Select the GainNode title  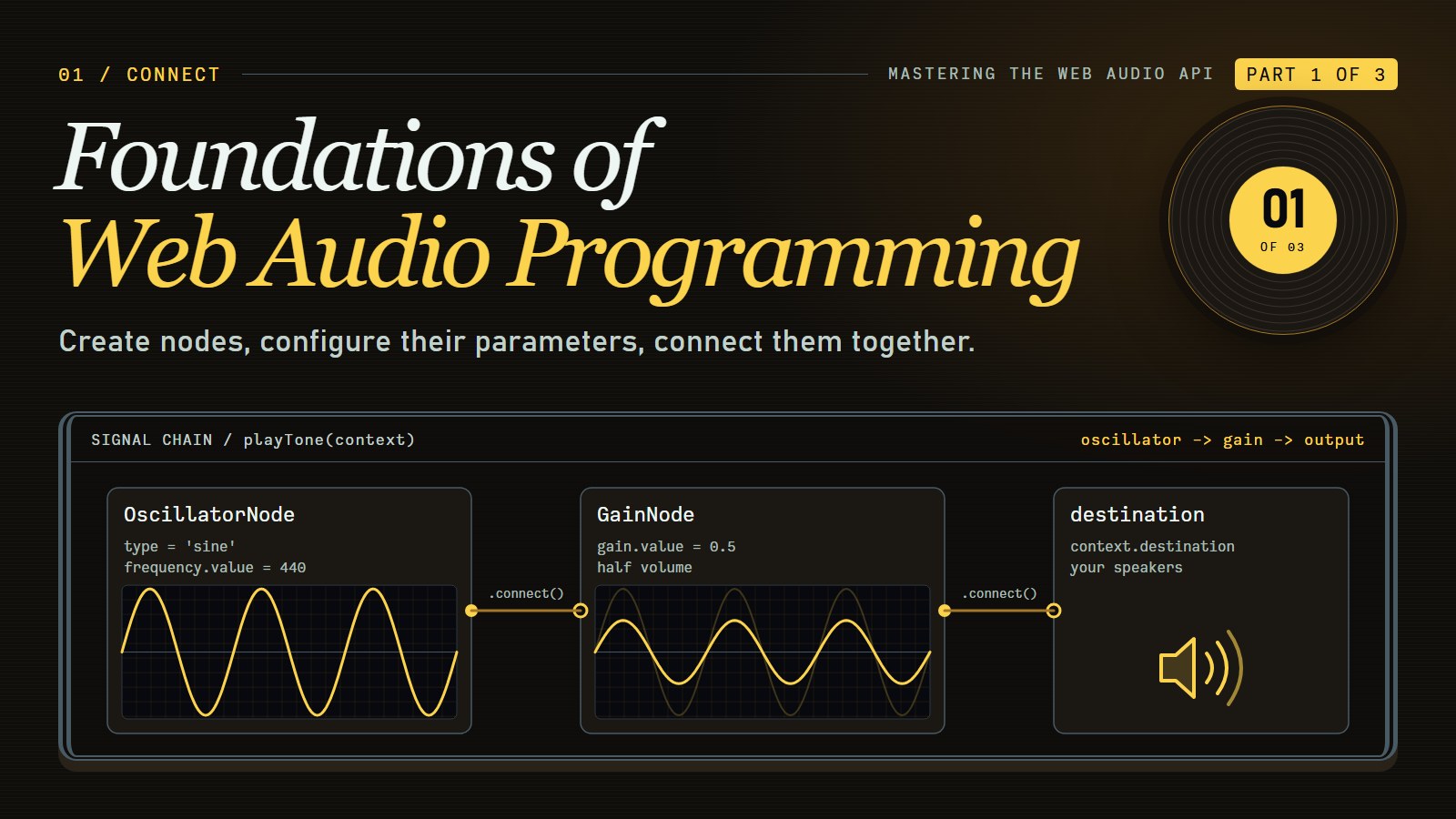[x=645, y=515]
